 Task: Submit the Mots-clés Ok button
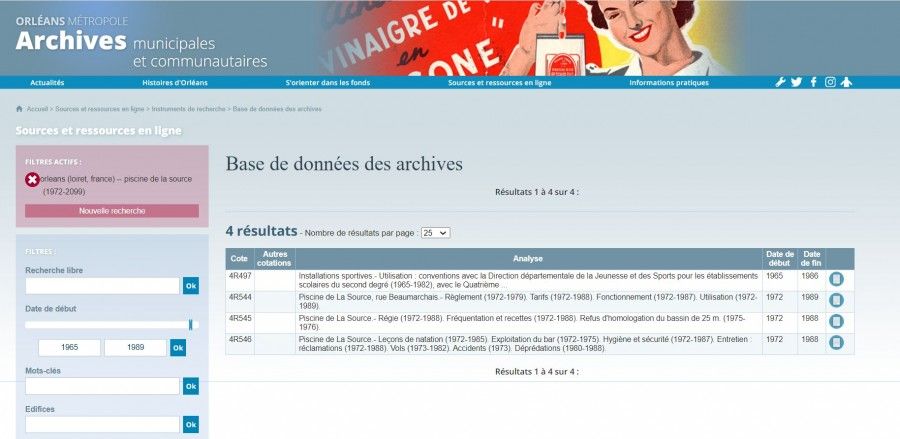[191, 386]
